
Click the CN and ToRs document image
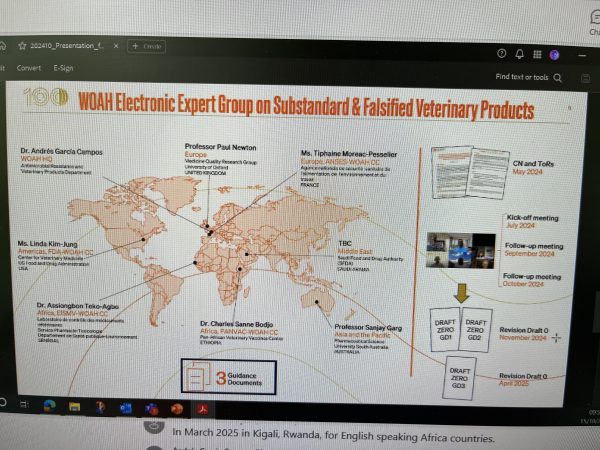pos(470,172)
